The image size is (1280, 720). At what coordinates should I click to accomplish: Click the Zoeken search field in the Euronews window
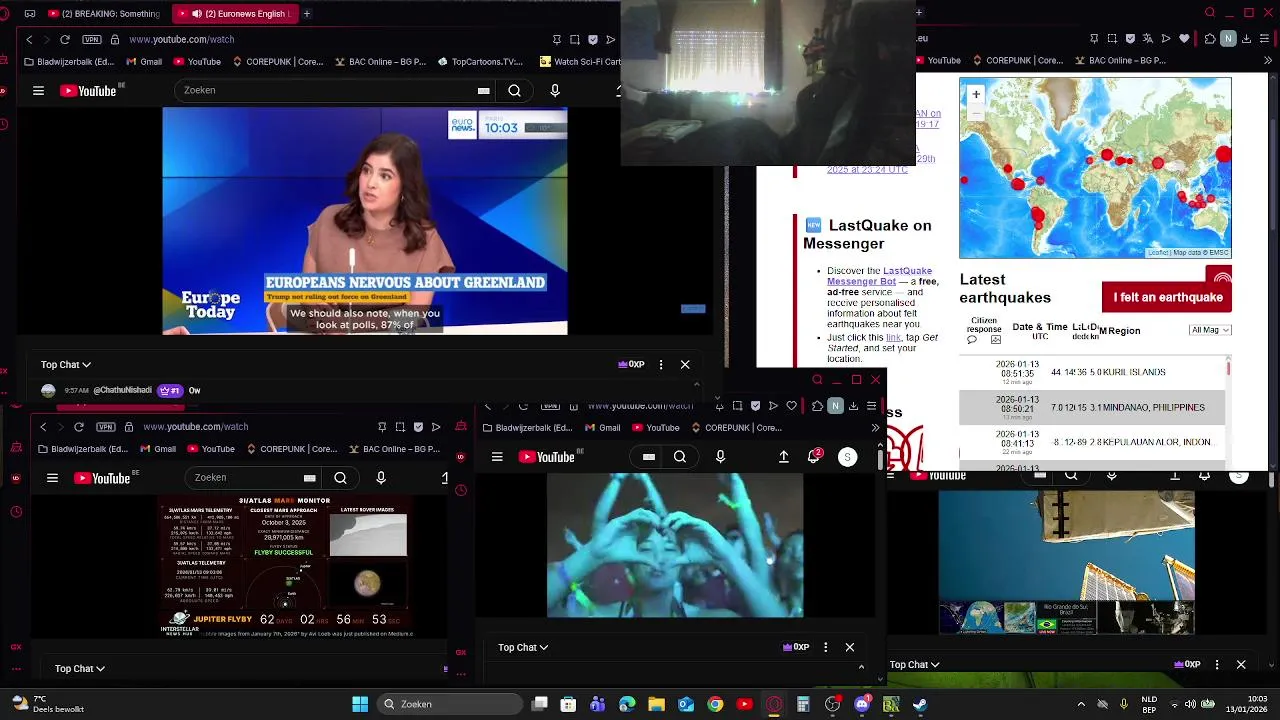coord(325,90)
